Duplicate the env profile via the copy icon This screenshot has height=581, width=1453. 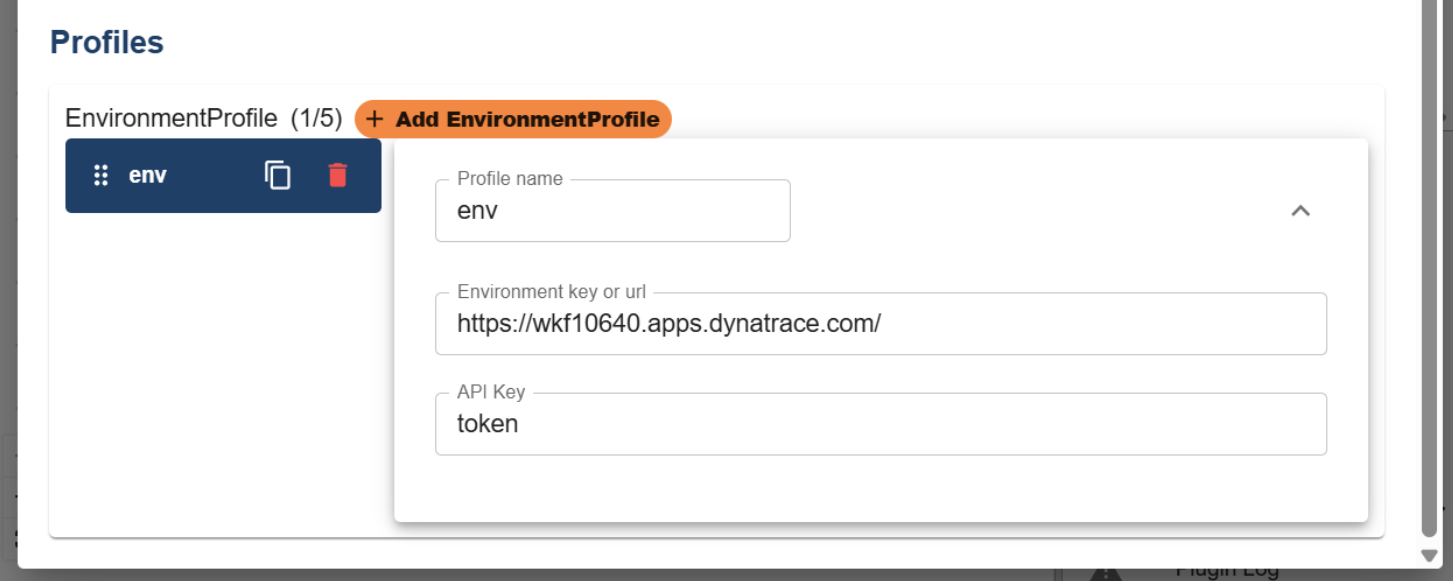(x=277, y=175)
